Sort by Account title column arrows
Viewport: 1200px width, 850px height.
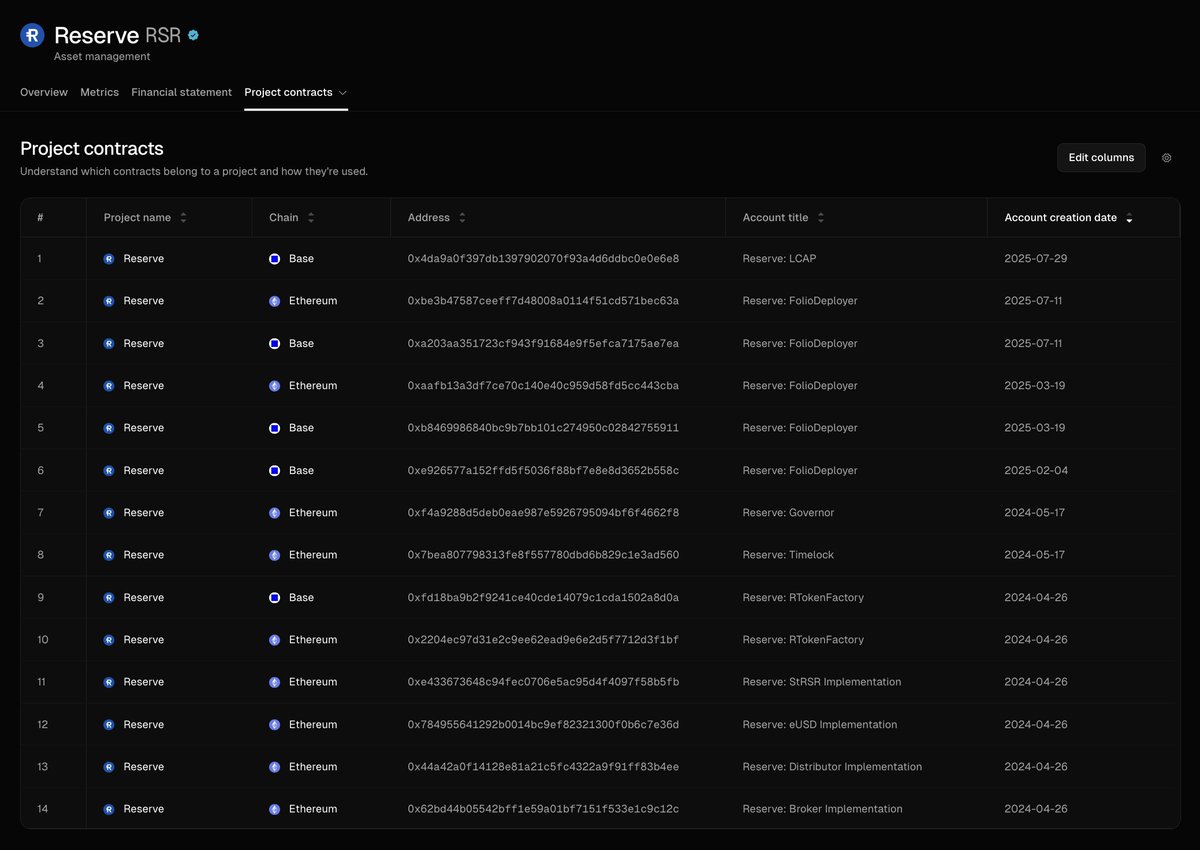tap(821, 218)
